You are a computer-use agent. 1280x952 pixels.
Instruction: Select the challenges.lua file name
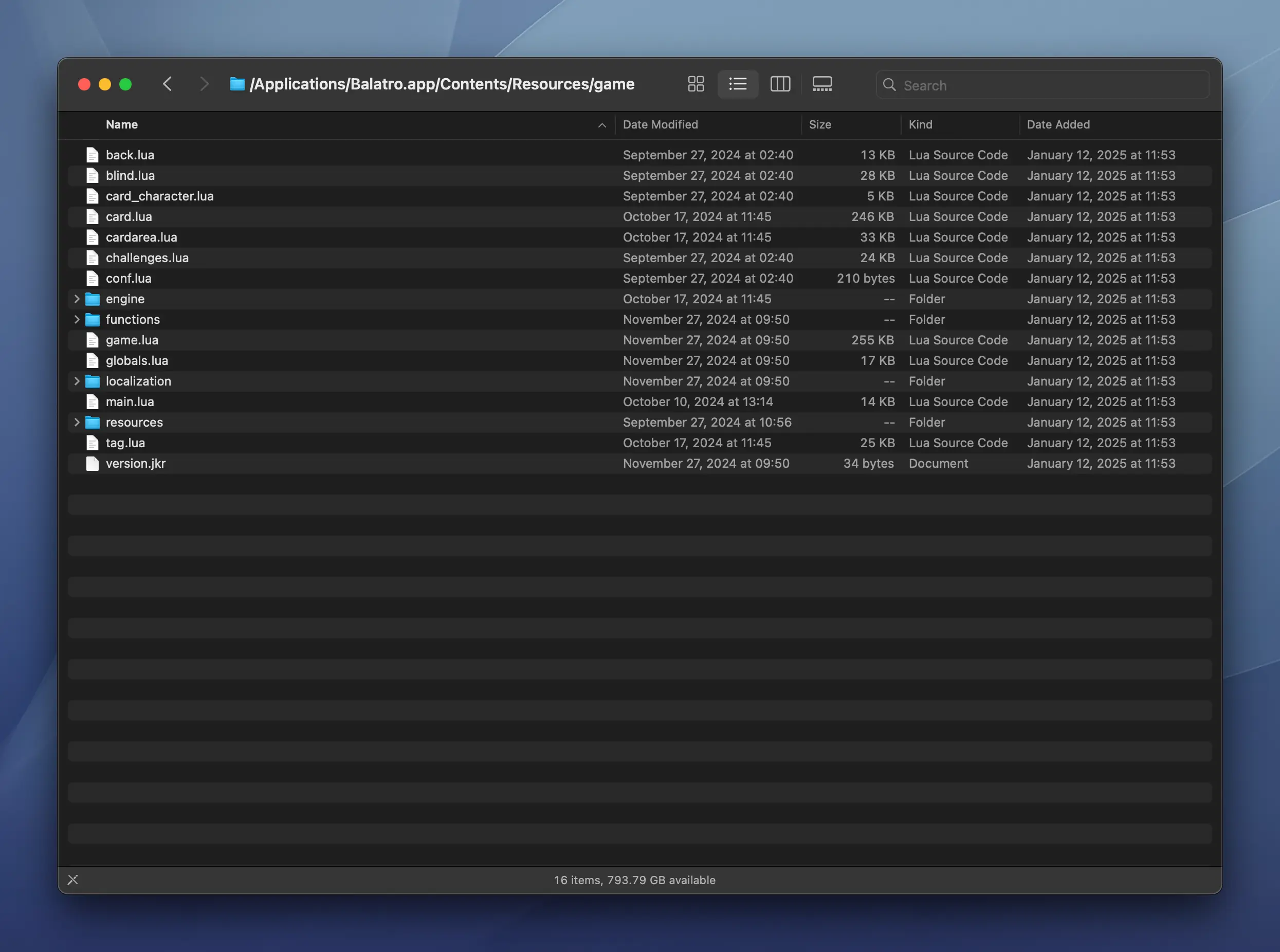click(x=147, y=258)
